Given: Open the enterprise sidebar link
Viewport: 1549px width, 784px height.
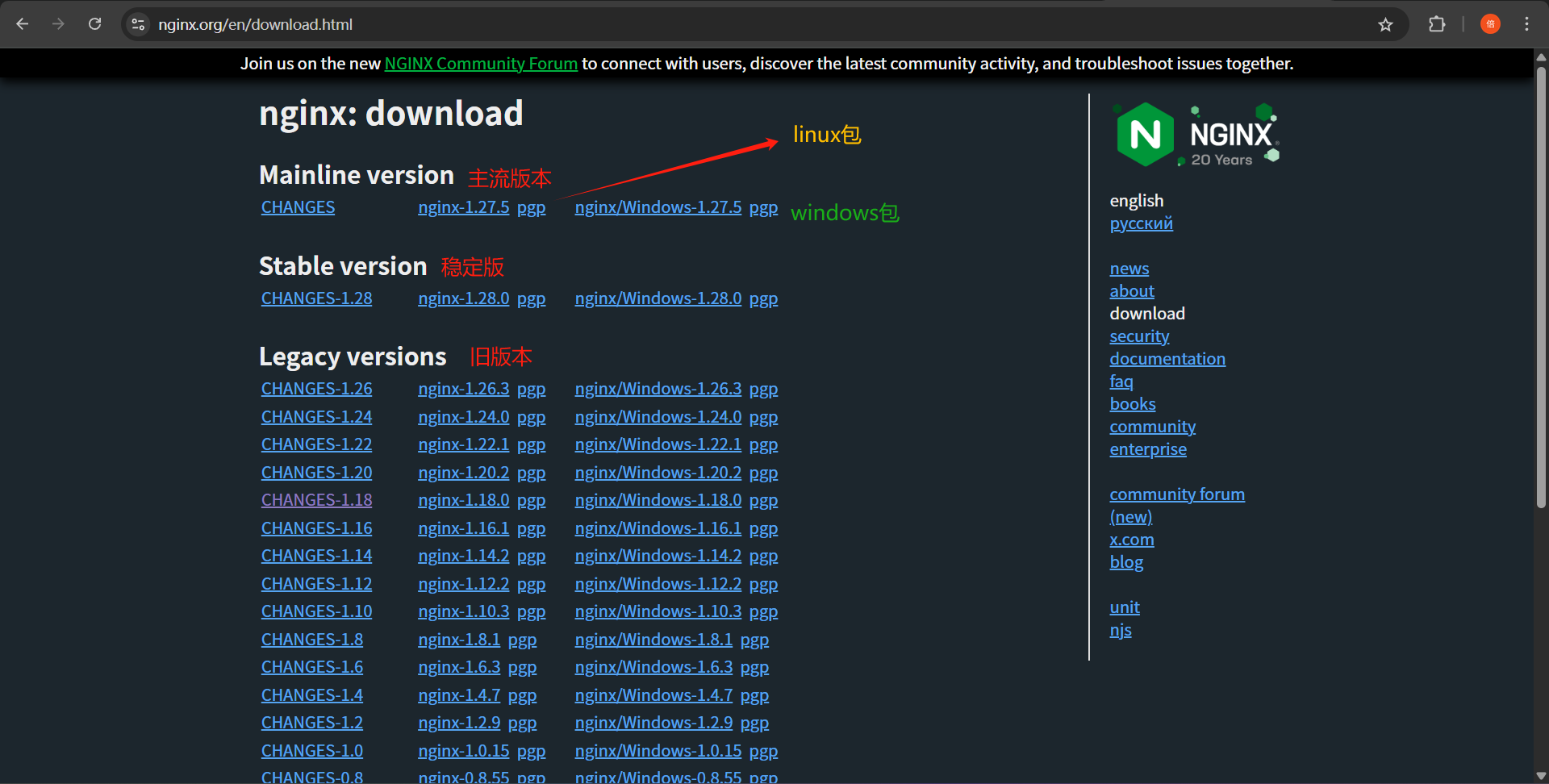Looking at the screenshot, I should tap(1148, 449).
